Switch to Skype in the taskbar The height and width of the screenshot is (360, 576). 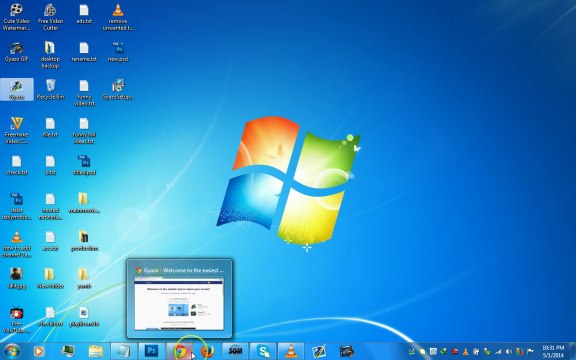pyautogui.click(x=263, y=351)
